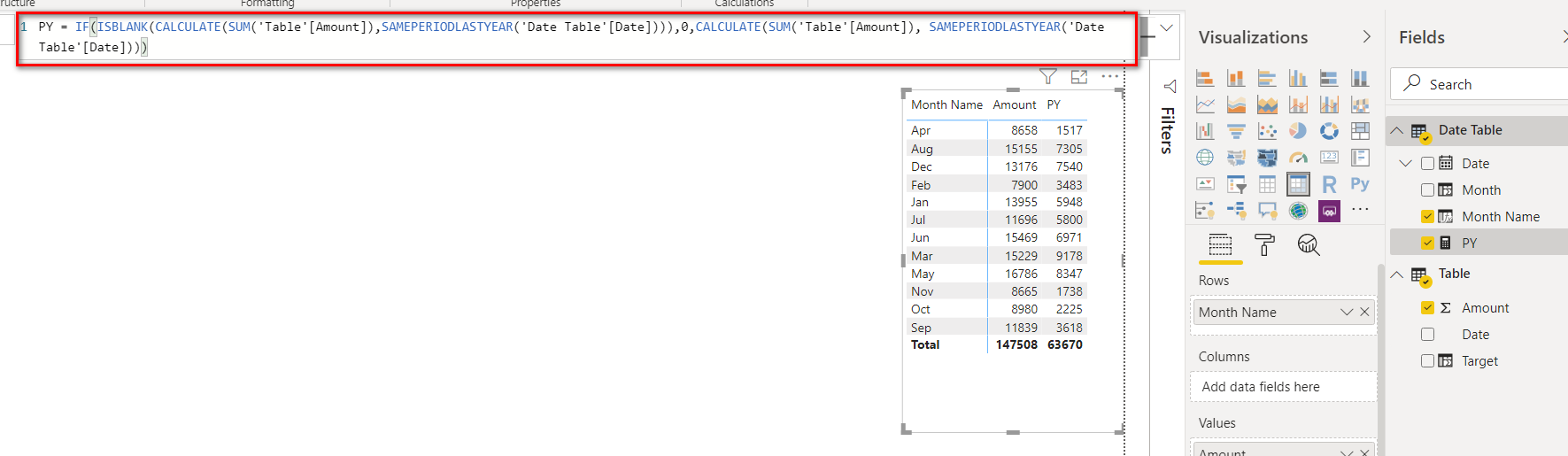Remove Month Name from Rows well
Image resolution: width=1568 pixels, height=456 pixels.
click(1364, 312)
